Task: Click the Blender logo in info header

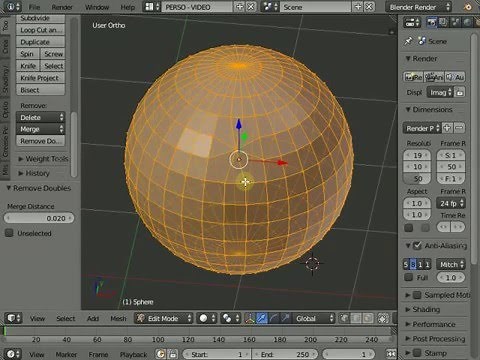Action: pos(468,7)
